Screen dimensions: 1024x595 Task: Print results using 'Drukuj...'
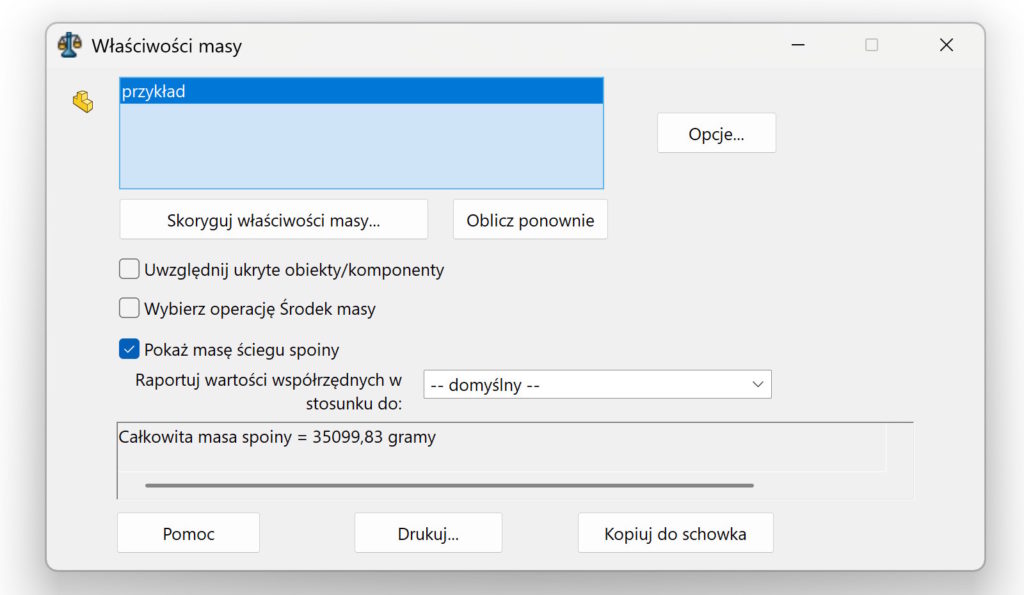pyautogui.click(x=428, y=533)
